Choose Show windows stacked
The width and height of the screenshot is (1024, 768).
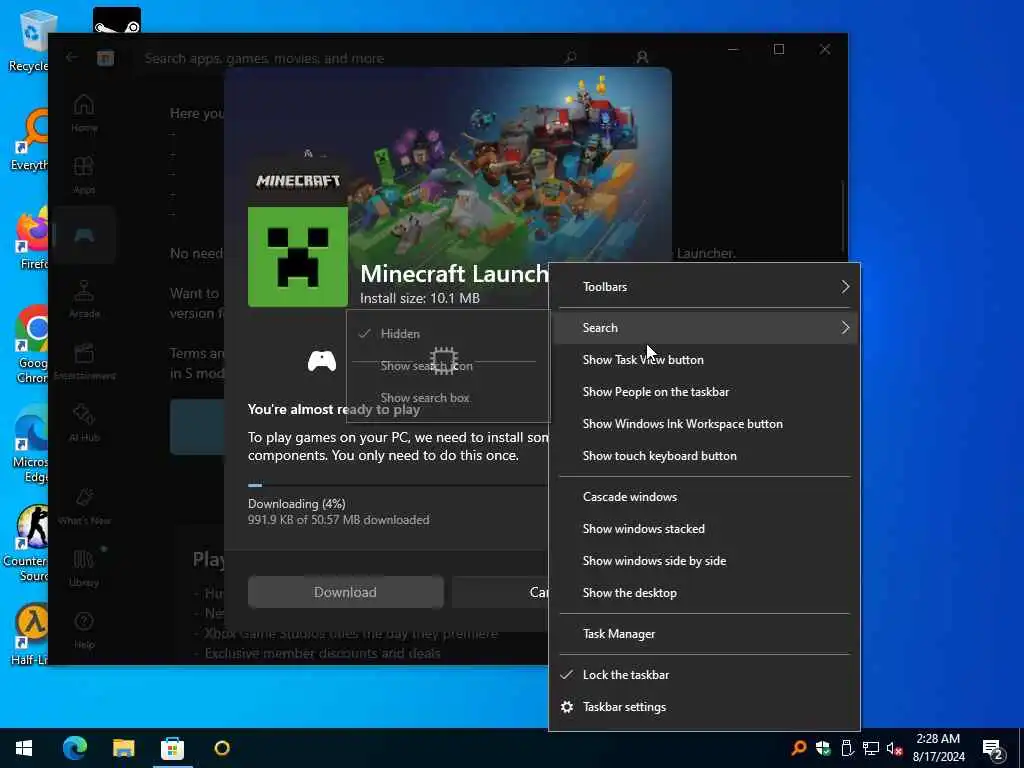coord(705,529)
